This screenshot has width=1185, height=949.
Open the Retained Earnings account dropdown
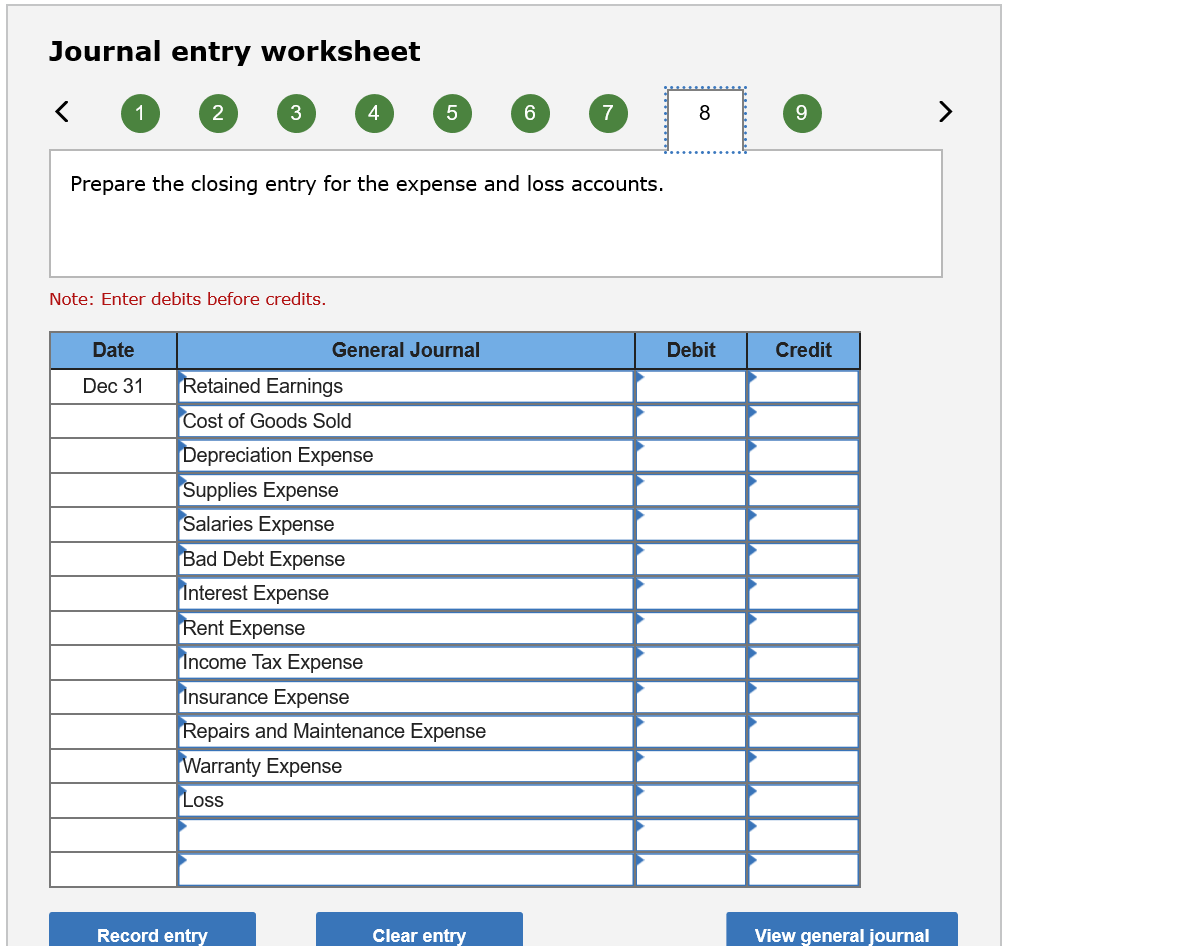(406, 386)
